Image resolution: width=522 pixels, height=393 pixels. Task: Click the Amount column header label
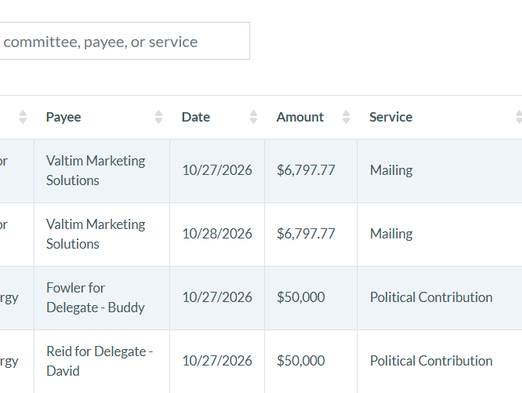click(x=300, y=117)
